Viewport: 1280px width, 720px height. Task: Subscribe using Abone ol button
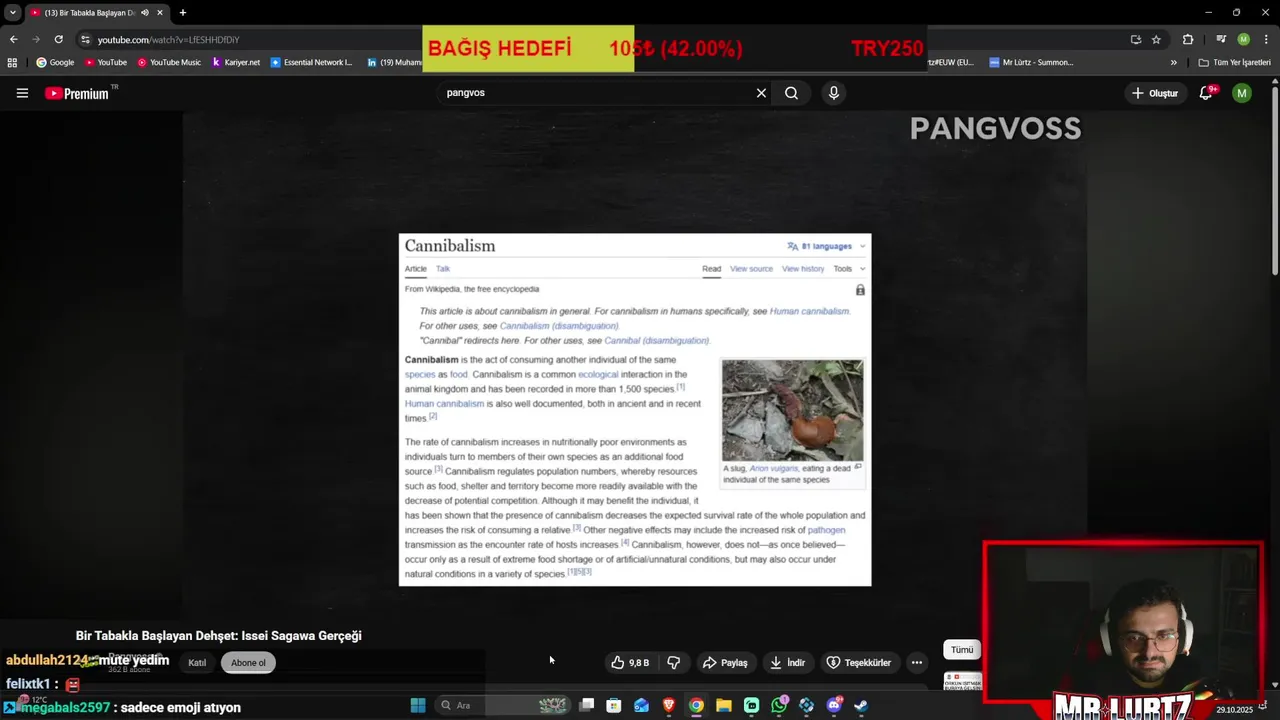point(248,662)
